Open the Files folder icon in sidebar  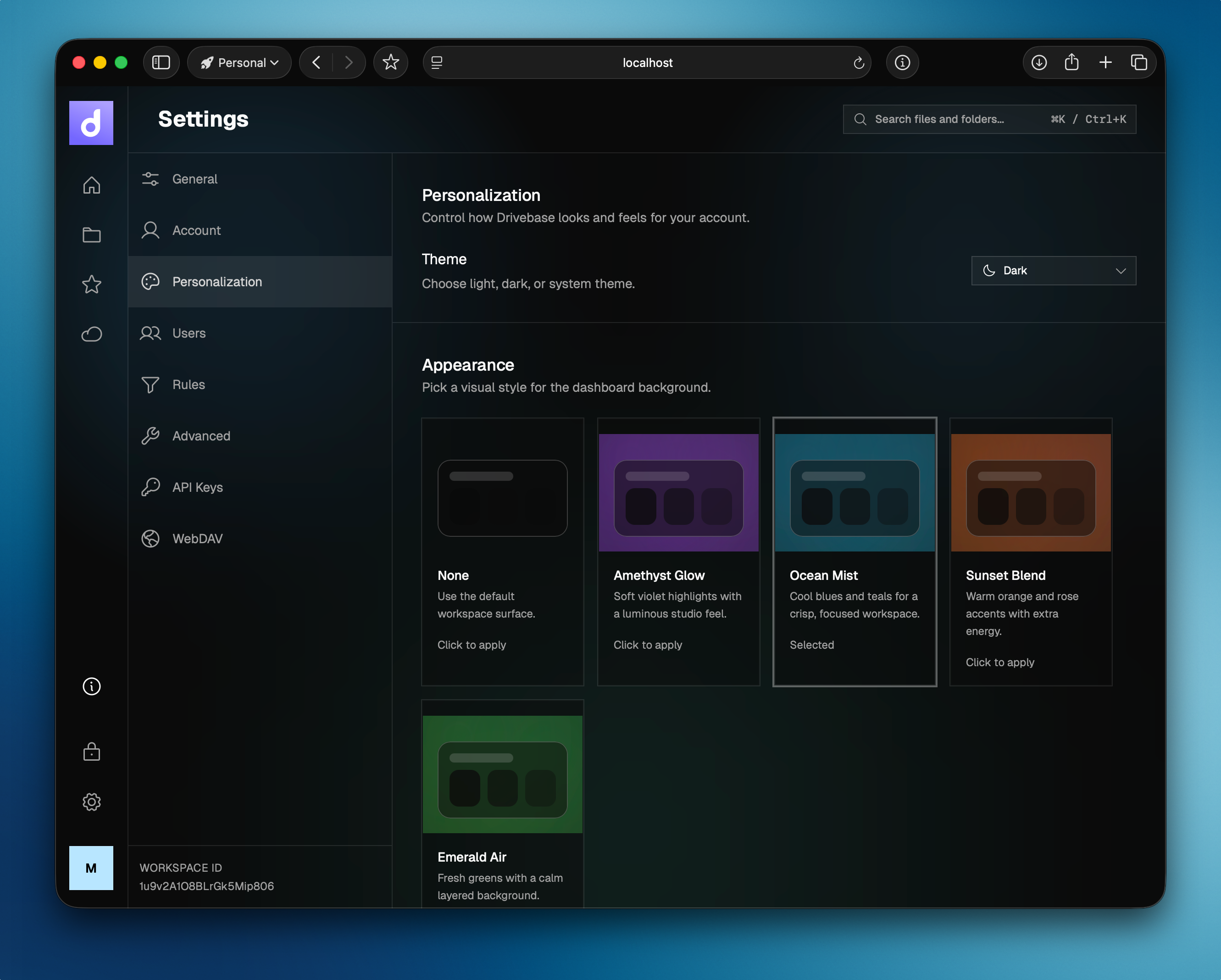[x=91, y=234]
